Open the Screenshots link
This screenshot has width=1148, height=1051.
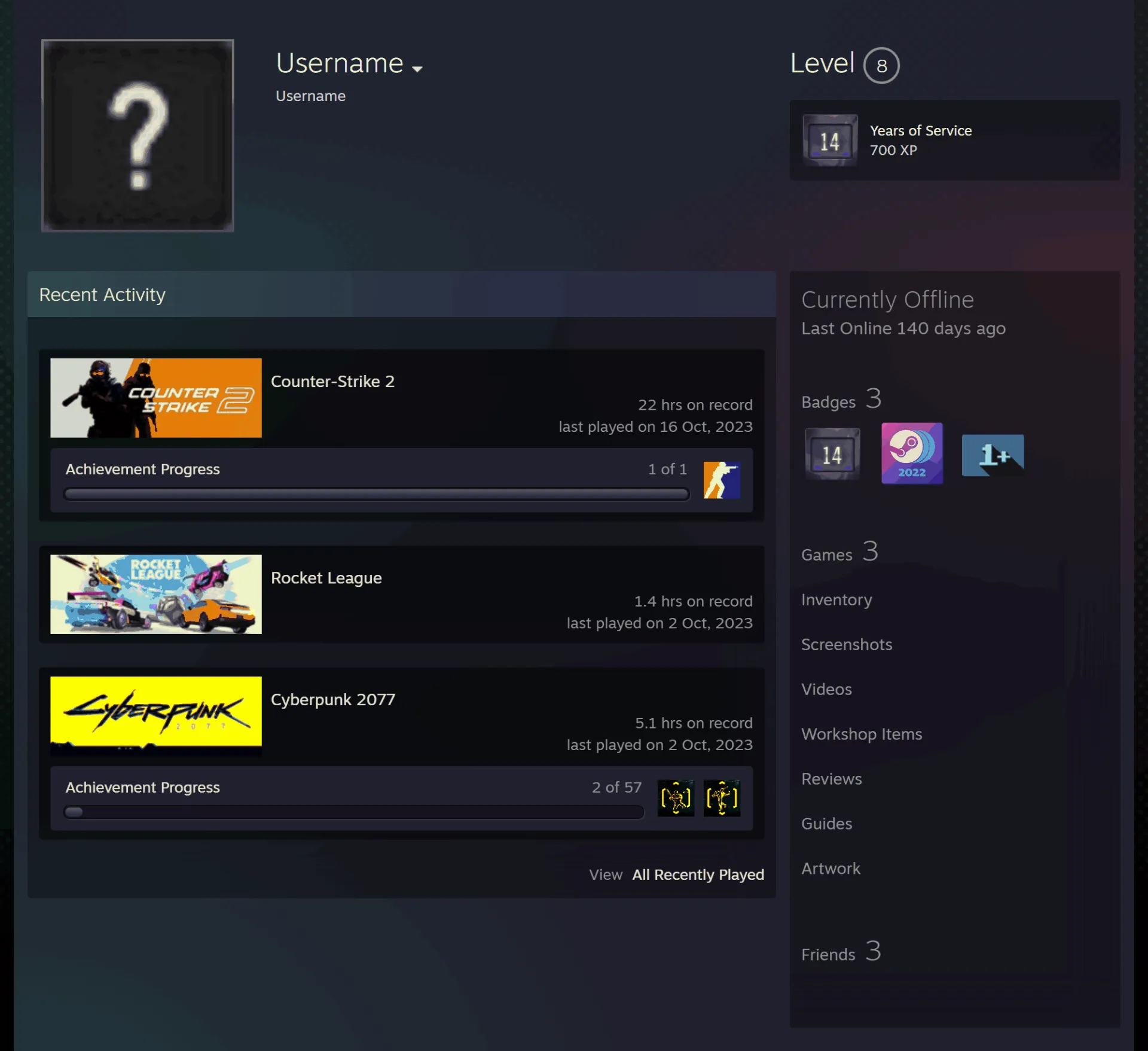[847, 644]
